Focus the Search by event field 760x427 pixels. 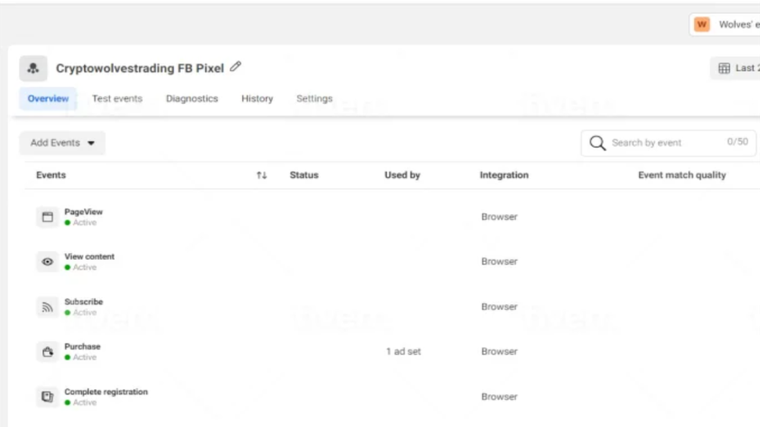tap(665, 143)
